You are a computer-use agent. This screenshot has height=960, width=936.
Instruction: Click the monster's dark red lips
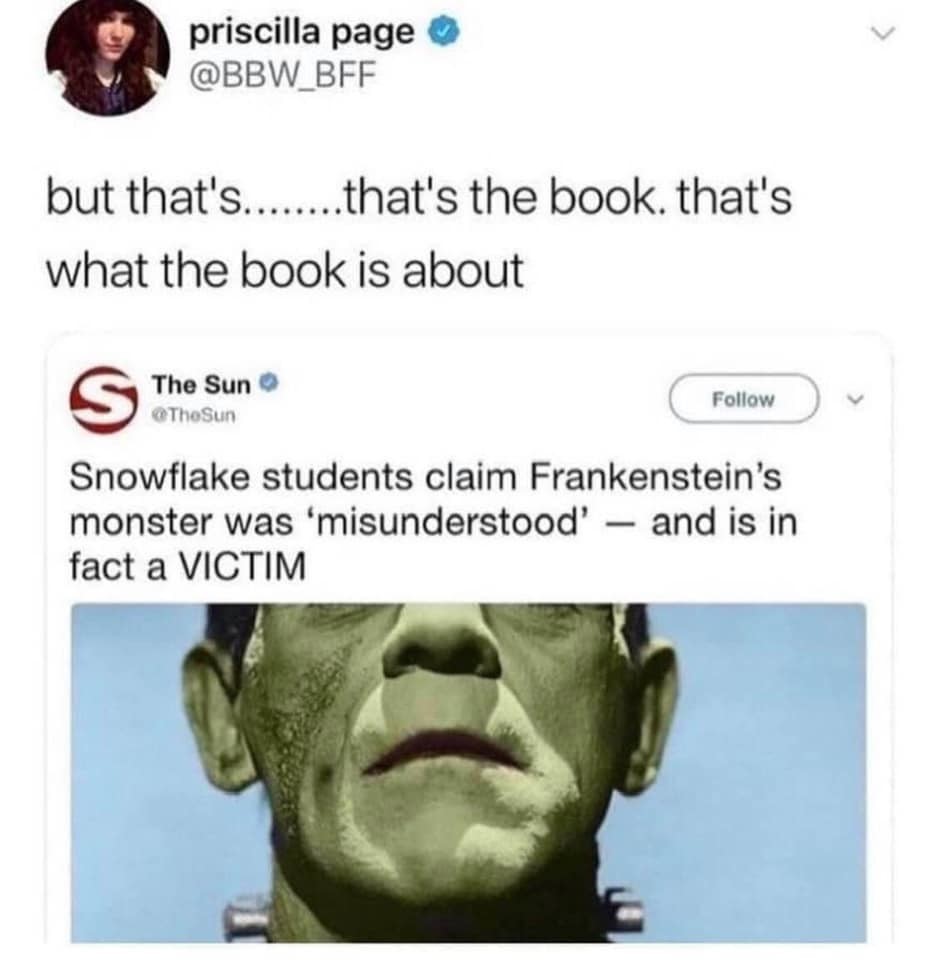(x=446, y=750)
